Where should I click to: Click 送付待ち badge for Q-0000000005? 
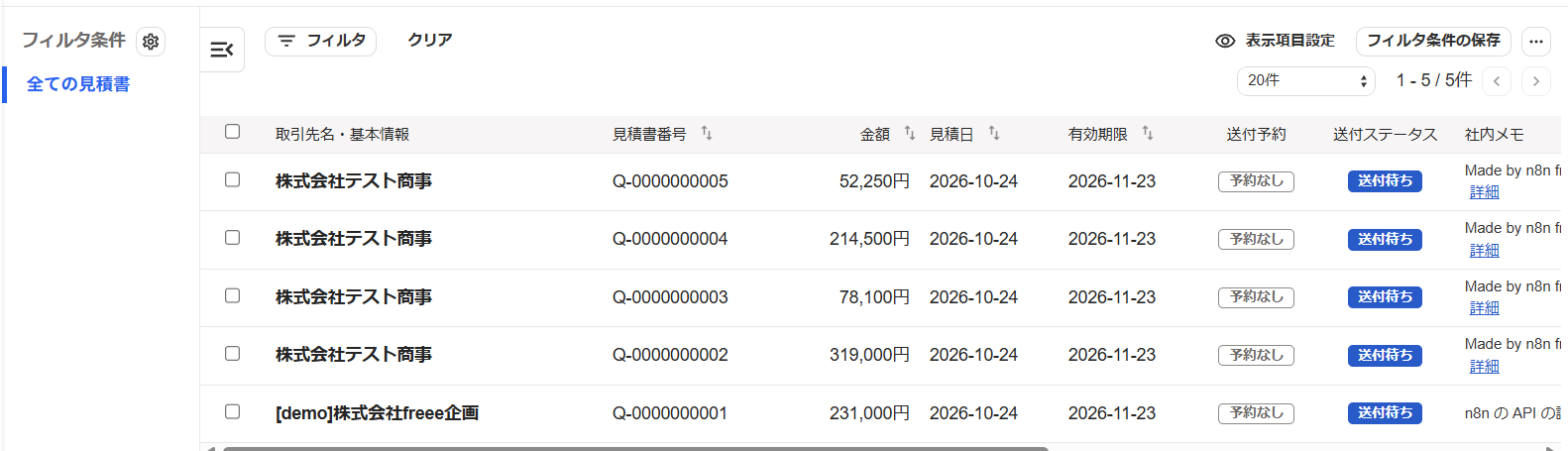point(1385,181)
